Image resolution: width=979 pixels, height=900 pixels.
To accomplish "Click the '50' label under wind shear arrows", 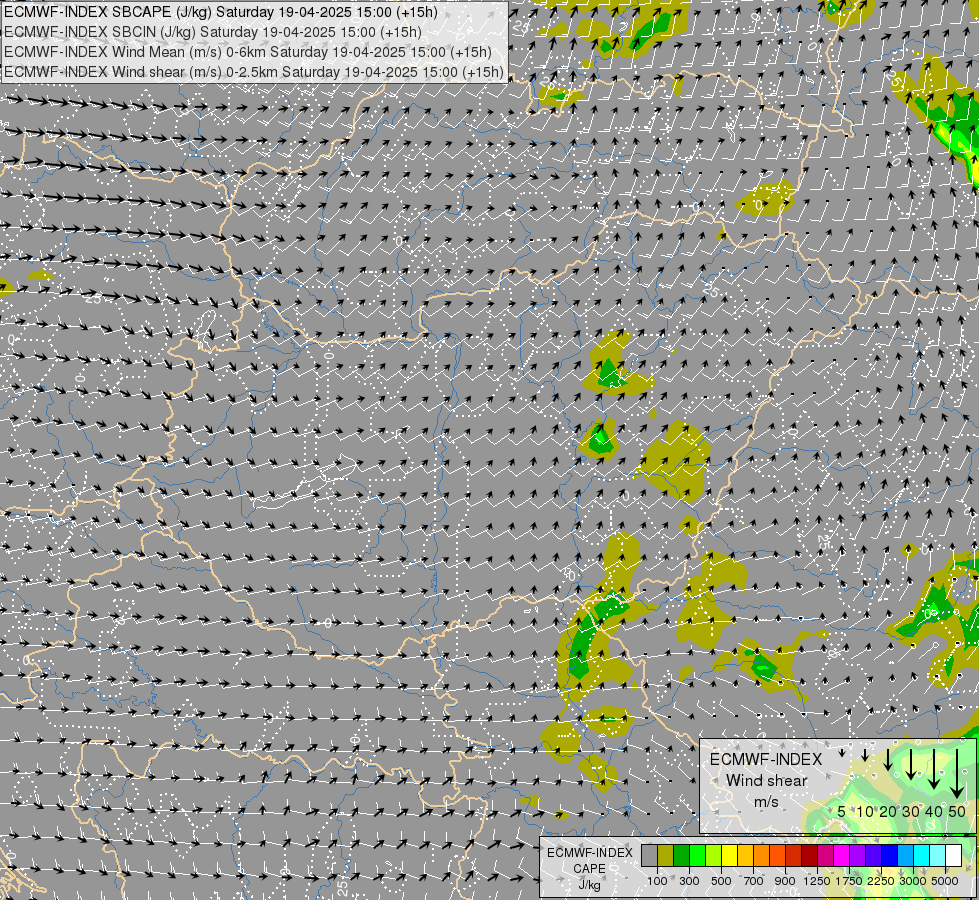I will [957, 811].
